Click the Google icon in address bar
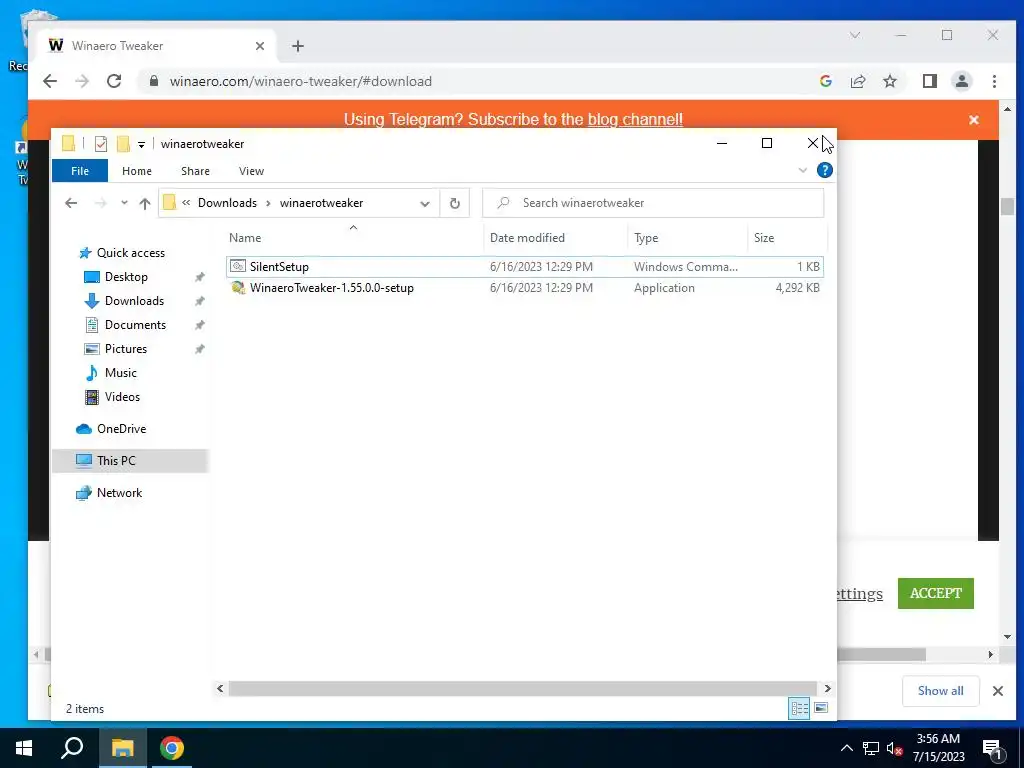The width and height of the screenshot is (1024, 768). (825, 81)
